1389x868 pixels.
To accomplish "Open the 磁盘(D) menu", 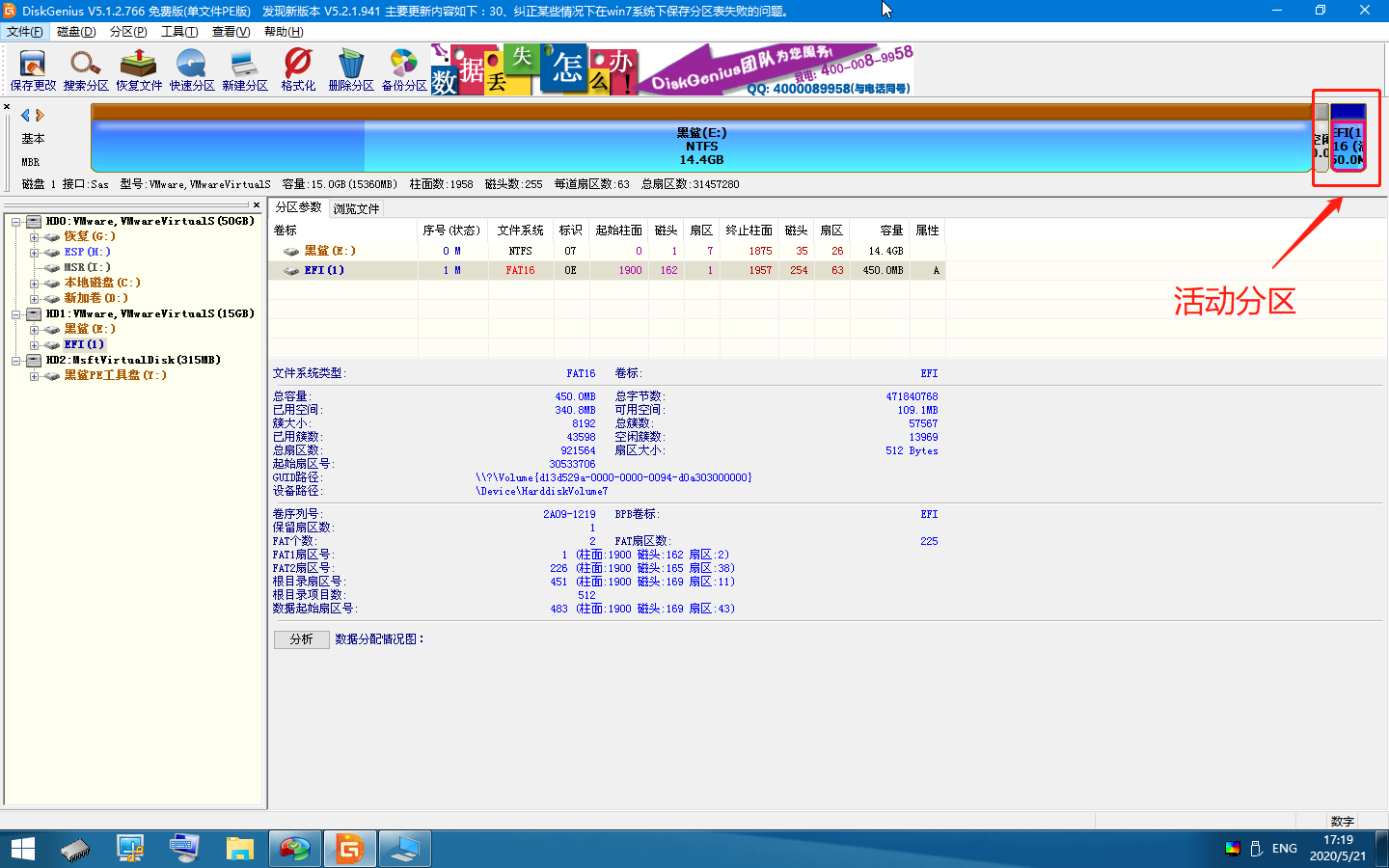I will (x=76, y=32).
